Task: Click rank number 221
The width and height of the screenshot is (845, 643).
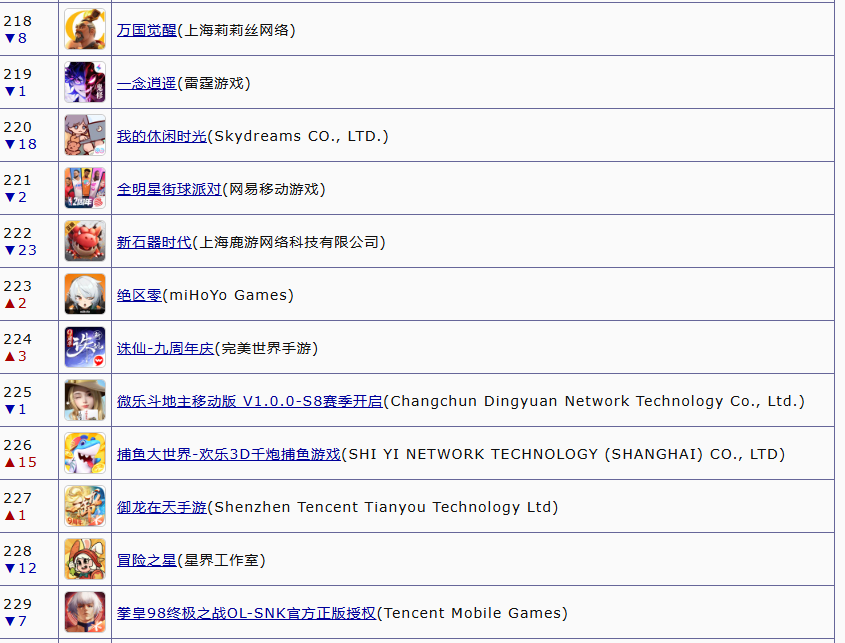Action: [18, 180]
